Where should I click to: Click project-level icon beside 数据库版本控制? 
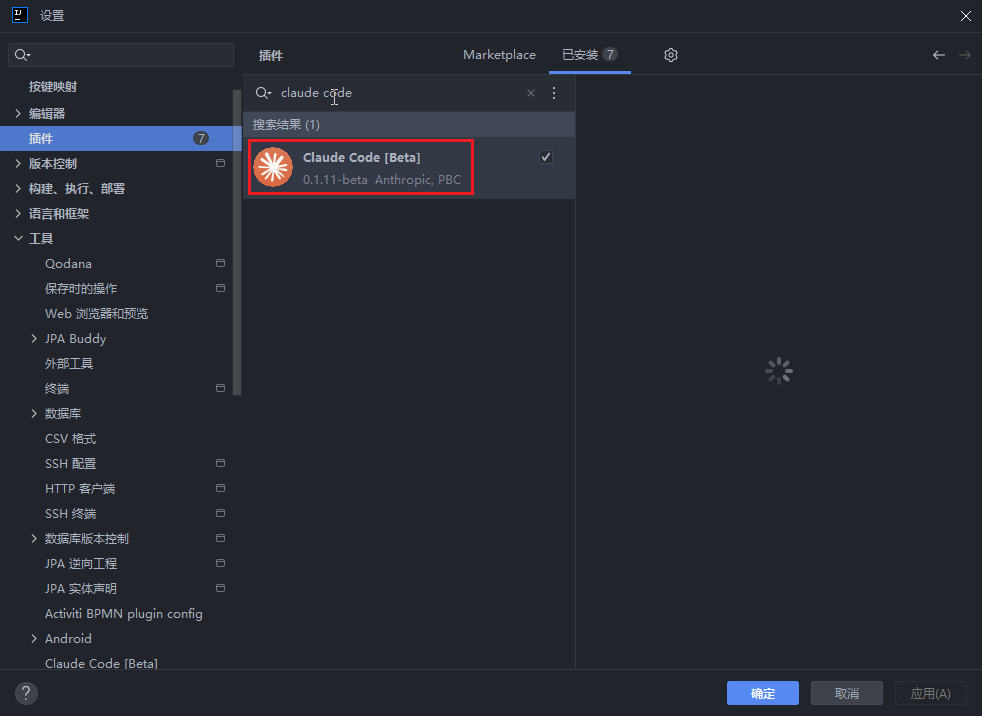click(220, 538)
